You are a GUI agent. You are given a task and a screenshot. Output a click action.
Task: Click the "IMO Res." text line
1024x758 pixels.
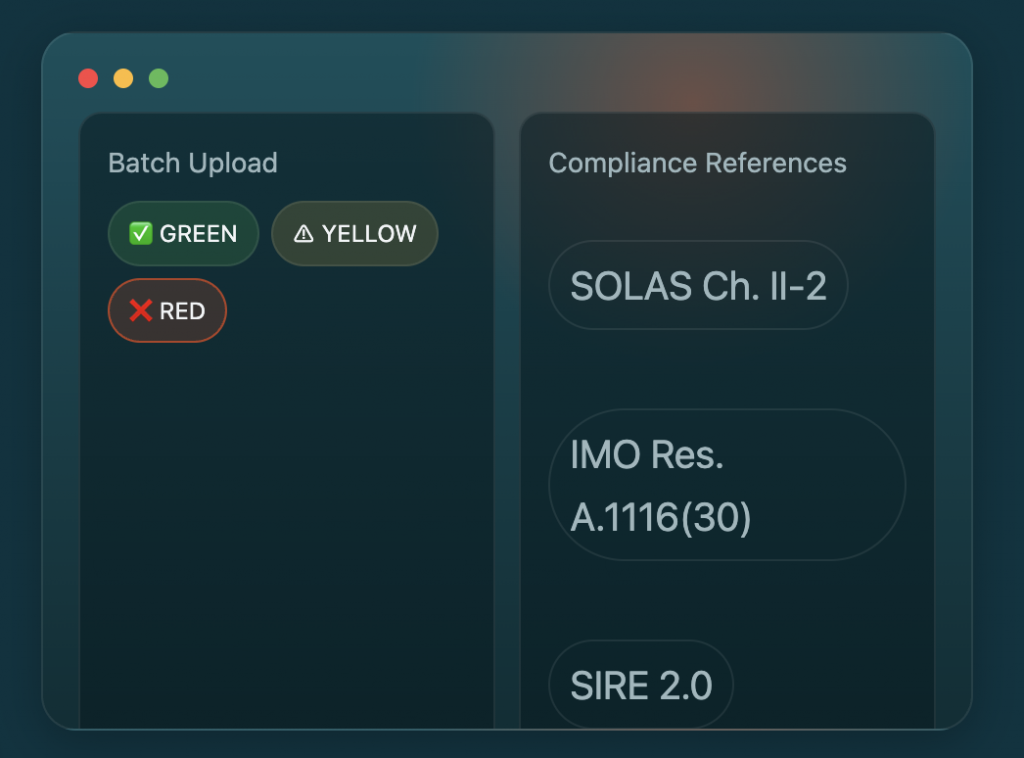point(646,455)
